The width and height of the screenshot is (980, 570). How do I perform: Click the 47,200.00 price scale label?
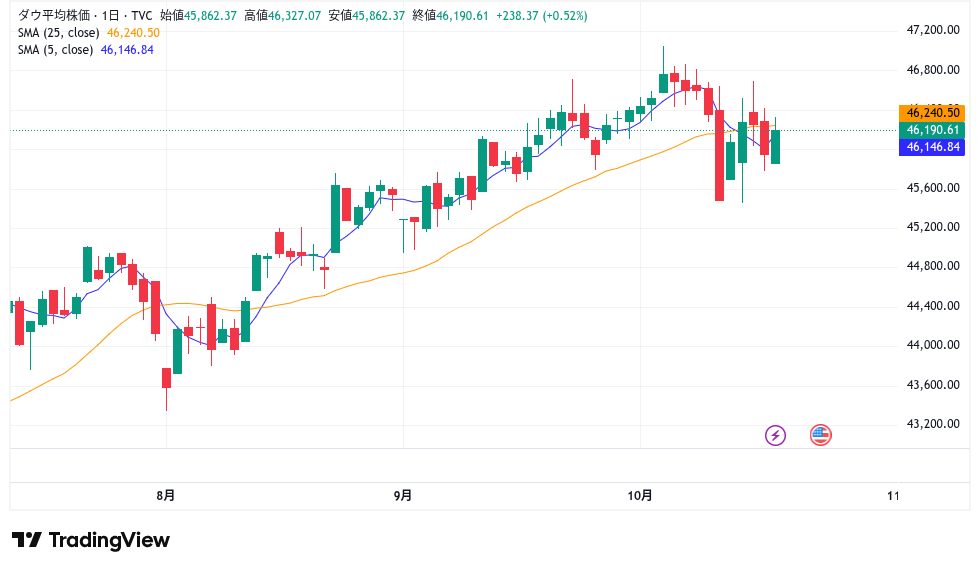click(x=932, y=30)
